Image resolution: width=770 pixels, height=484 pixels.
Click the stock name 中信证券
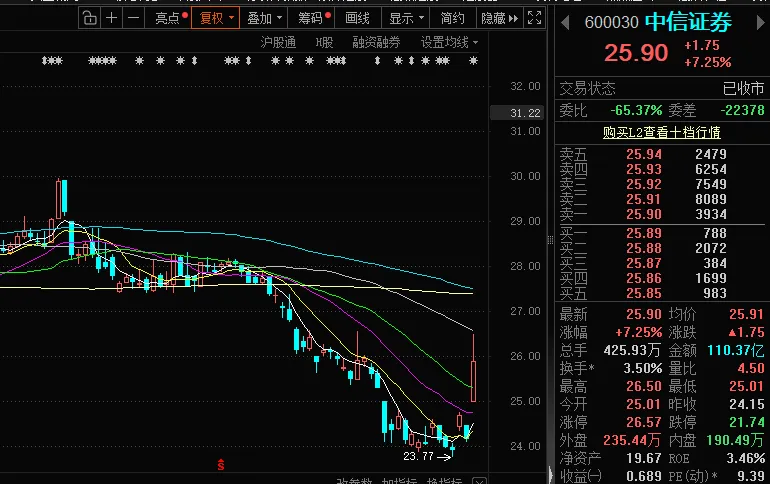pyautogui.click(x=688, y=22)
